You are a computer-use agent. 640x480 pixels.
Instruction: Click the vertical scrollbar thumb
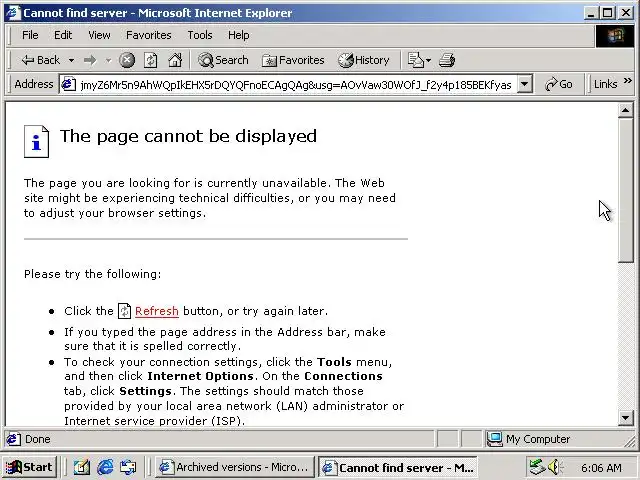625,190
